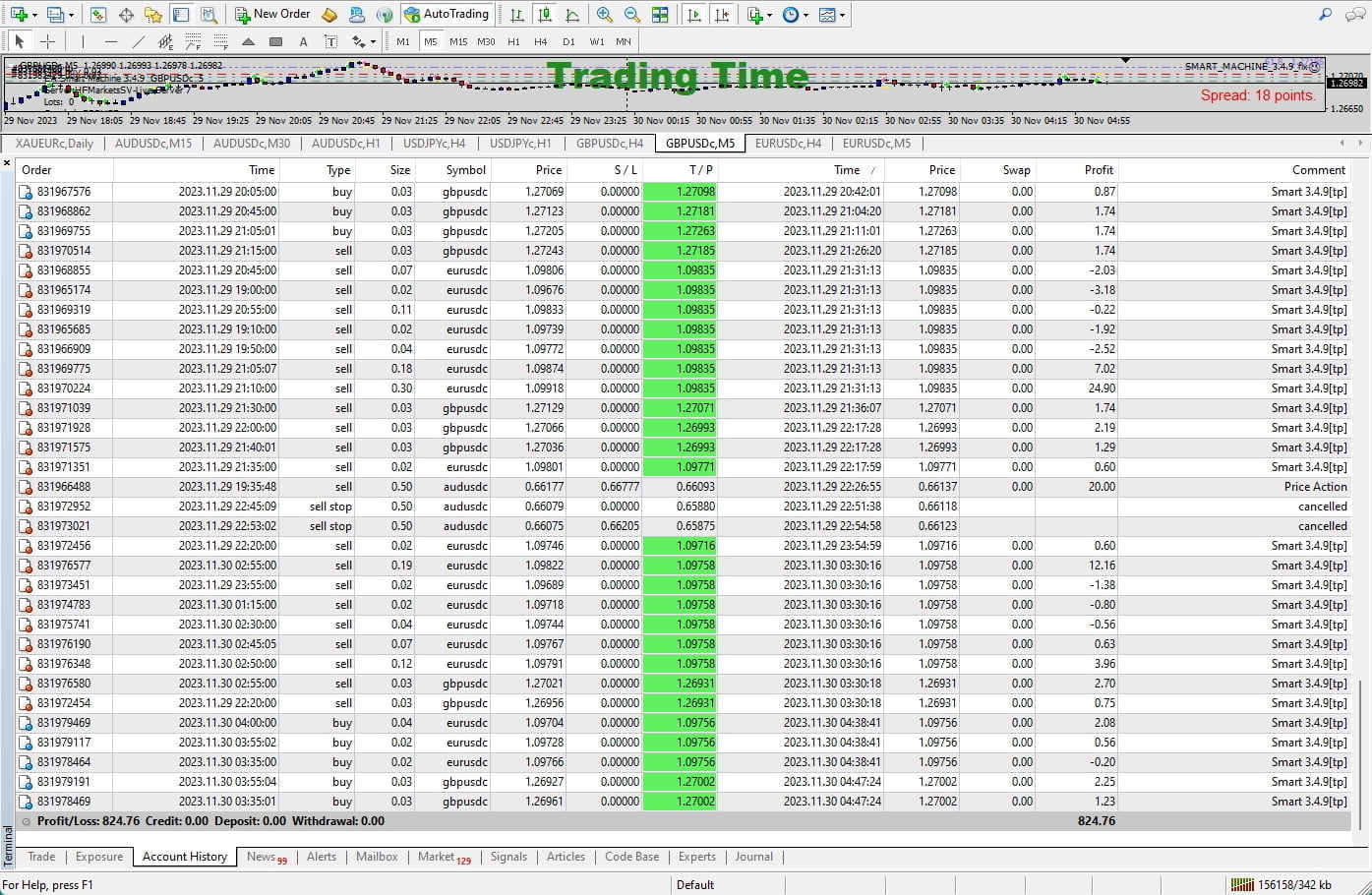Expand the Periodicity clock dropdown arrow
The width and height of the screenshot is (1372, 895).
tap(806, 15)
